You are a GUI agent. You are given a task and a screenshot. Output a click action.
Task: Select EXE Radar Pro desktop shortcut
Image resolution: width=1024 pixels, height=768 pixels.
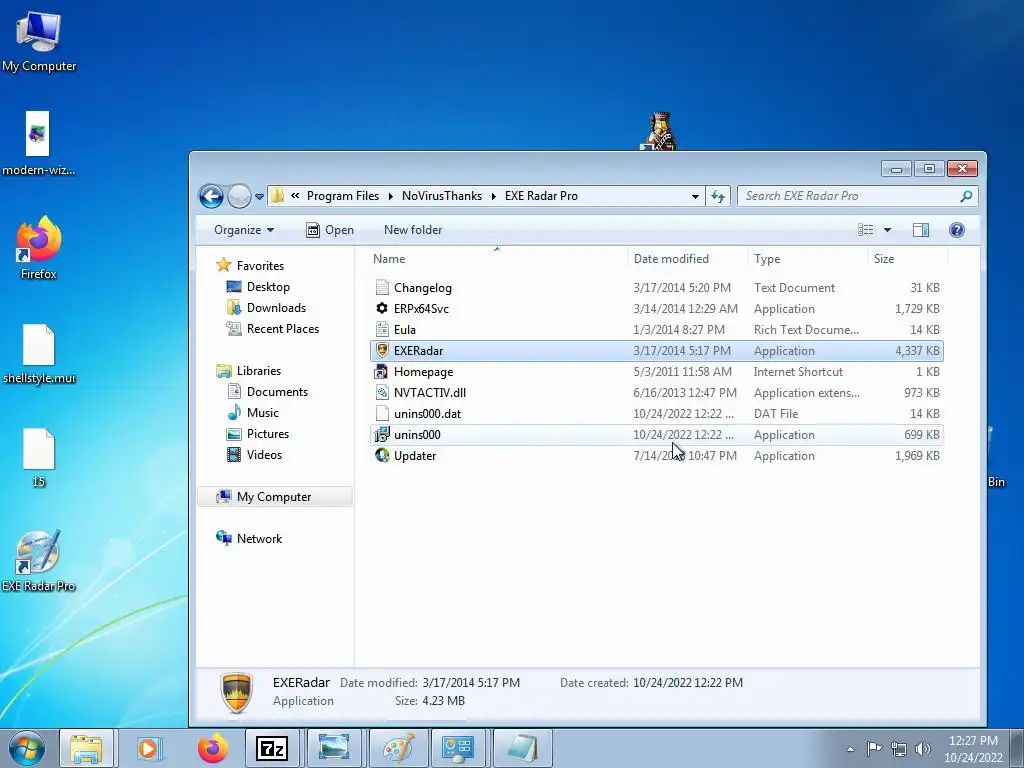[39, 562]
